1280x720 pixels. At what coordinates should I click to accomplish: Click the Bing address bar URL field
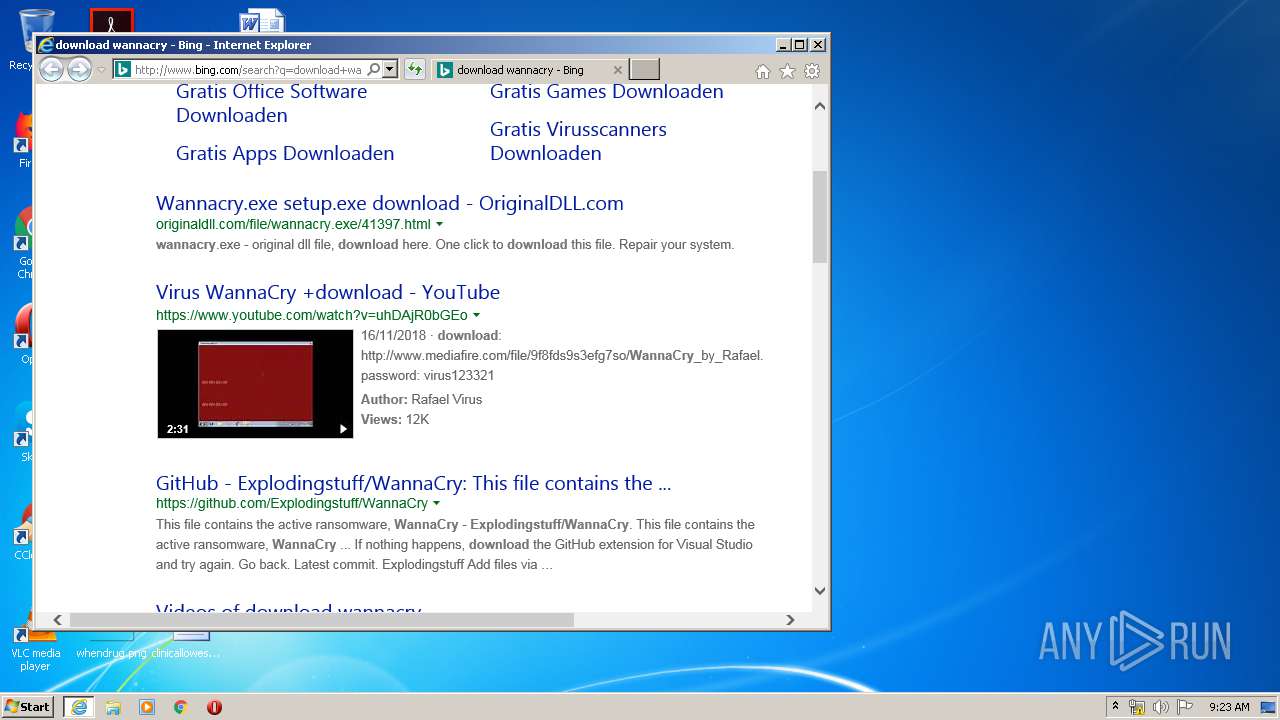[x=248, y=70]
